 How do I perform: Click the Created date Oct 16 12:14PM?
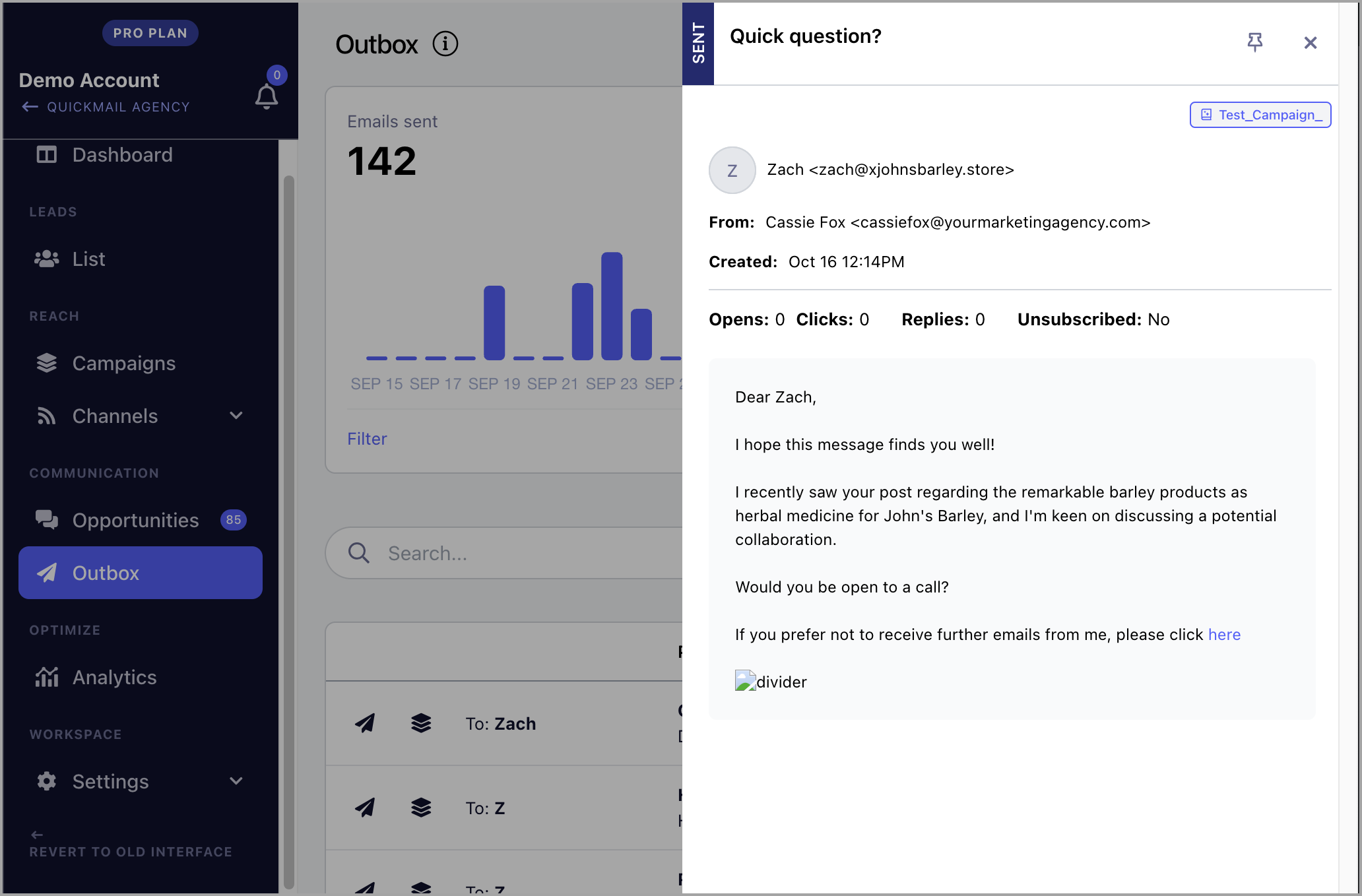click(x=847, y=262)
